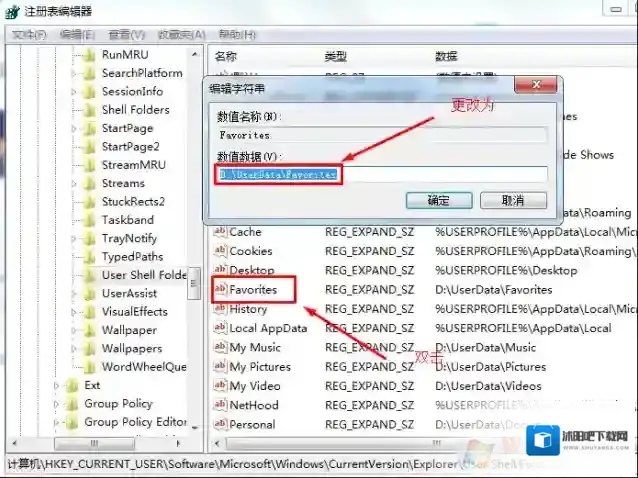Click the My Video value icon

tap(220, 386)
